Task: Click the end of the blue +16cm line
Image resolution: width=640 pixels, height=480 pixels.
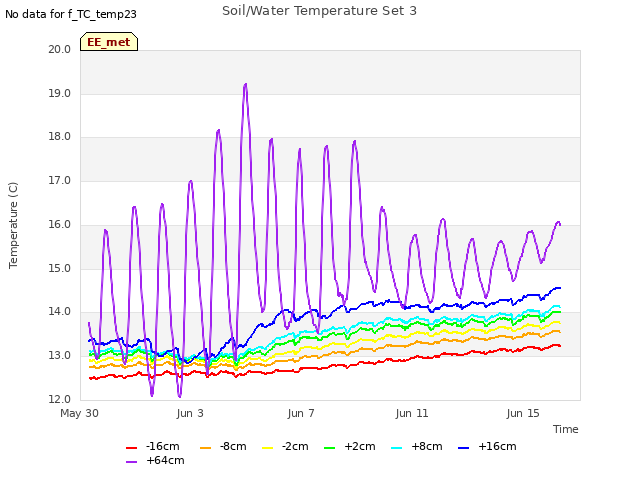Action: pyautogui.click(x=560, y=288)
